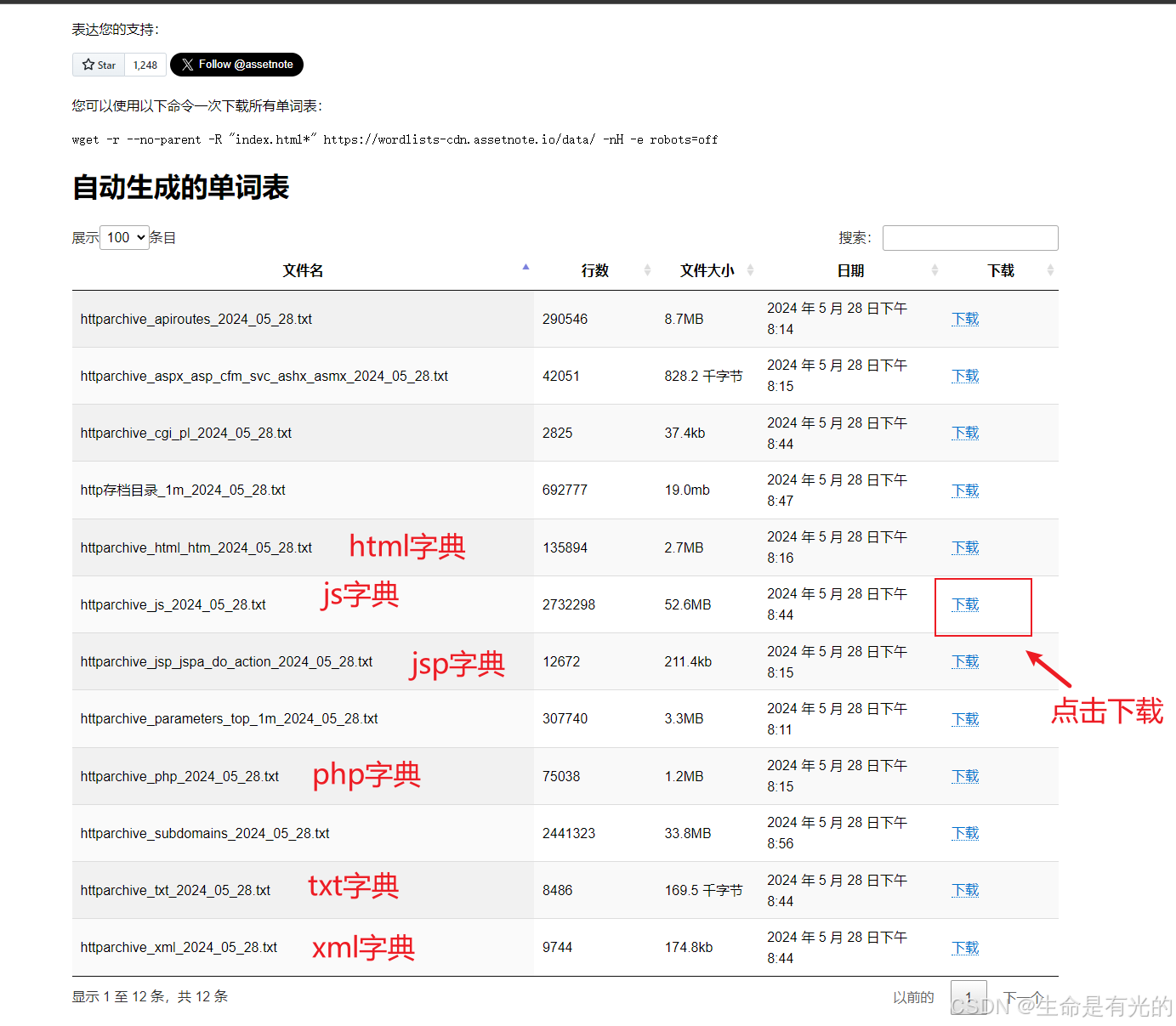Sort the table by 文件名 column header
The image size is (1176, 1026).
(x=302, y=269)
